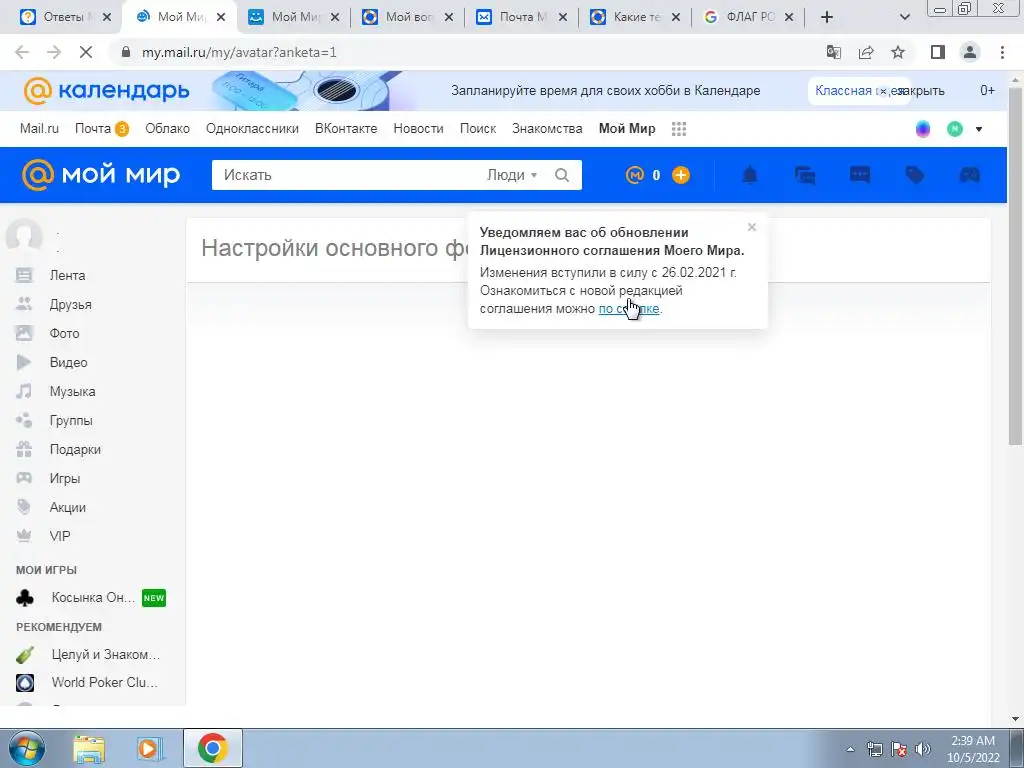Viewport: 1024px width, 768px height.
Task: Open Windows Explorer from taskbar
Action: 88,749
